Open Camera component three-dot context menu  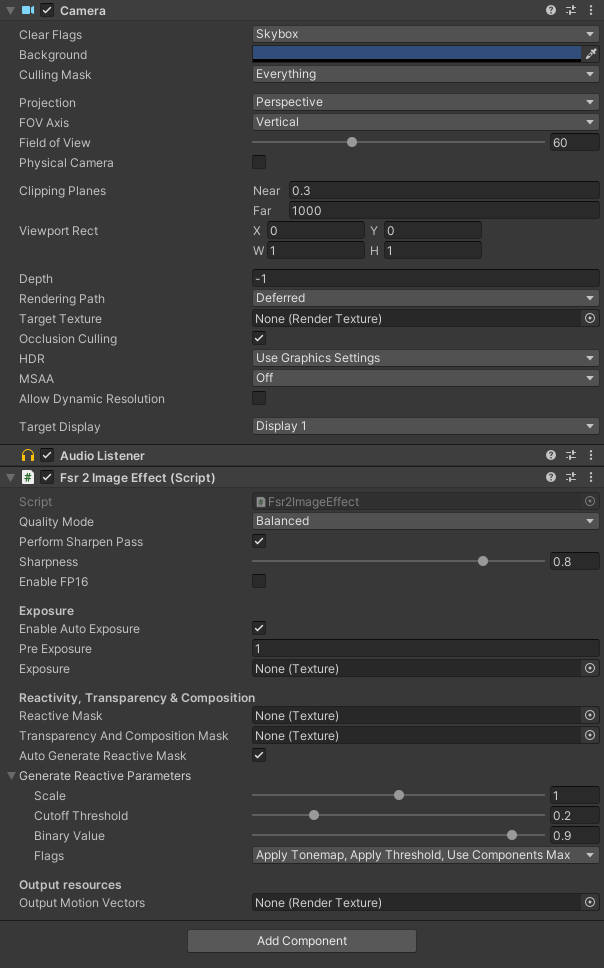pos(591,10)
